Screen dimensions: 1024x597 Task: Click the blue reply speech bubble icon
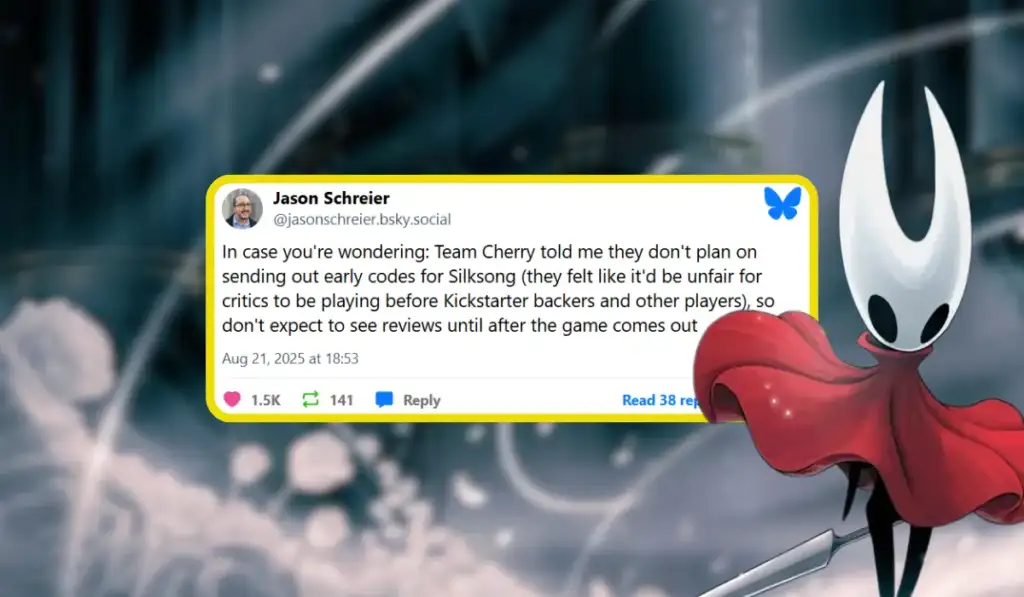coord(384,399)
